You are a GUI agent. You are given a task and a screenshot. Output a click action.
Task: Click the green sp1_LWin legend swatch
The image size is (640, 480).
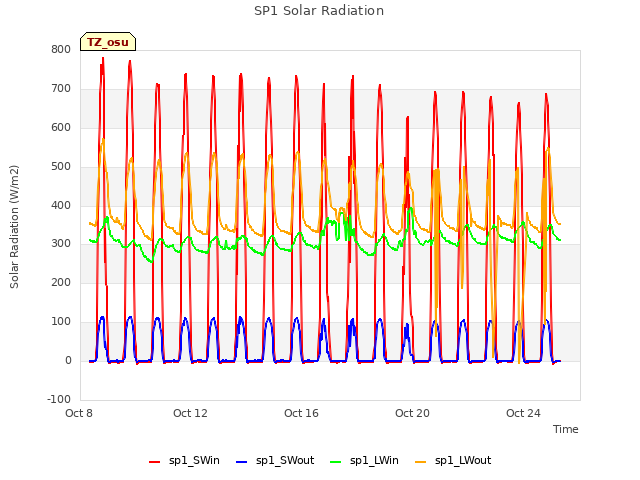click(335, 462)
